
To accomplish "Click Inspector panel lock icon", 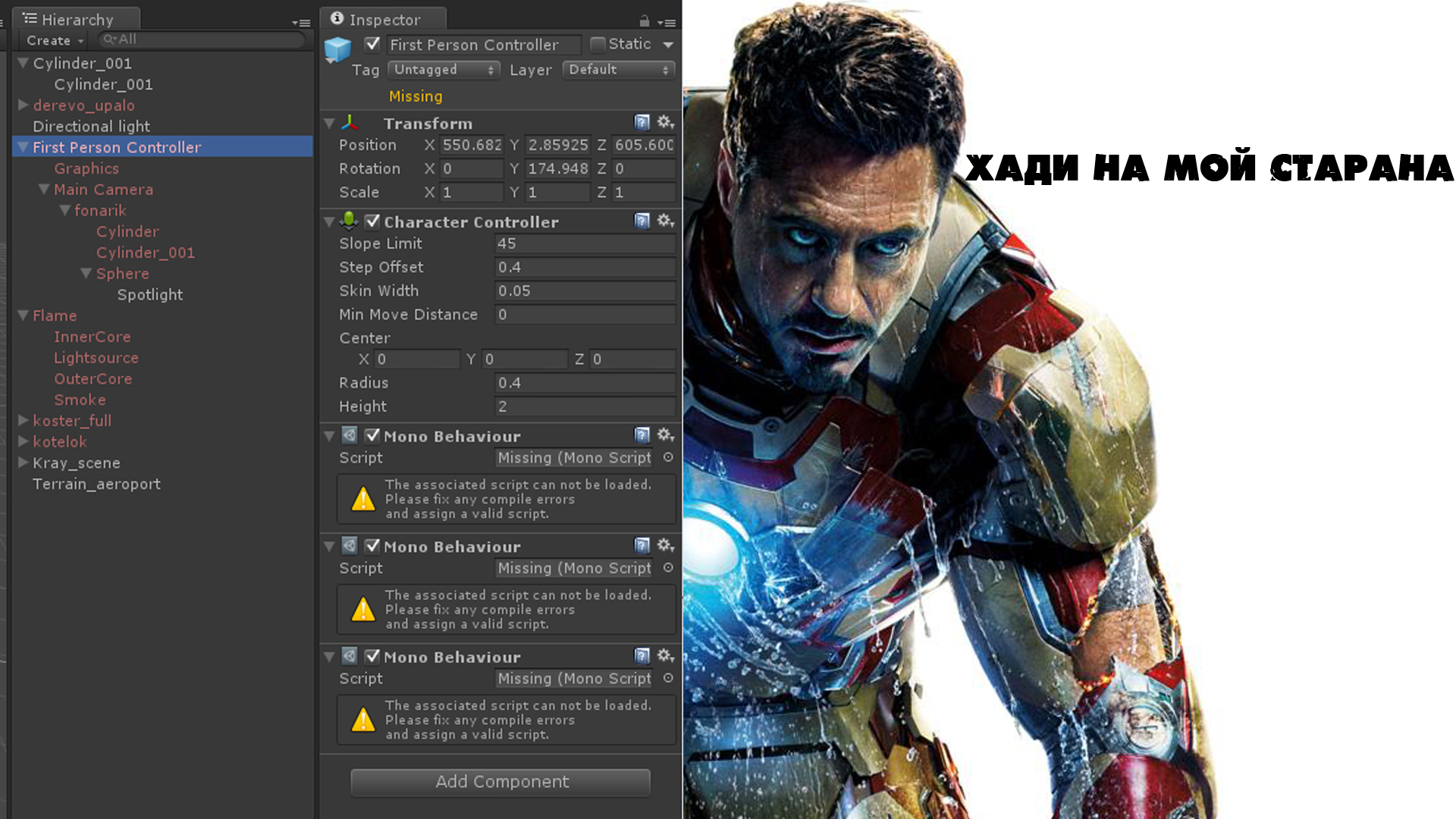I will point(644,21).
